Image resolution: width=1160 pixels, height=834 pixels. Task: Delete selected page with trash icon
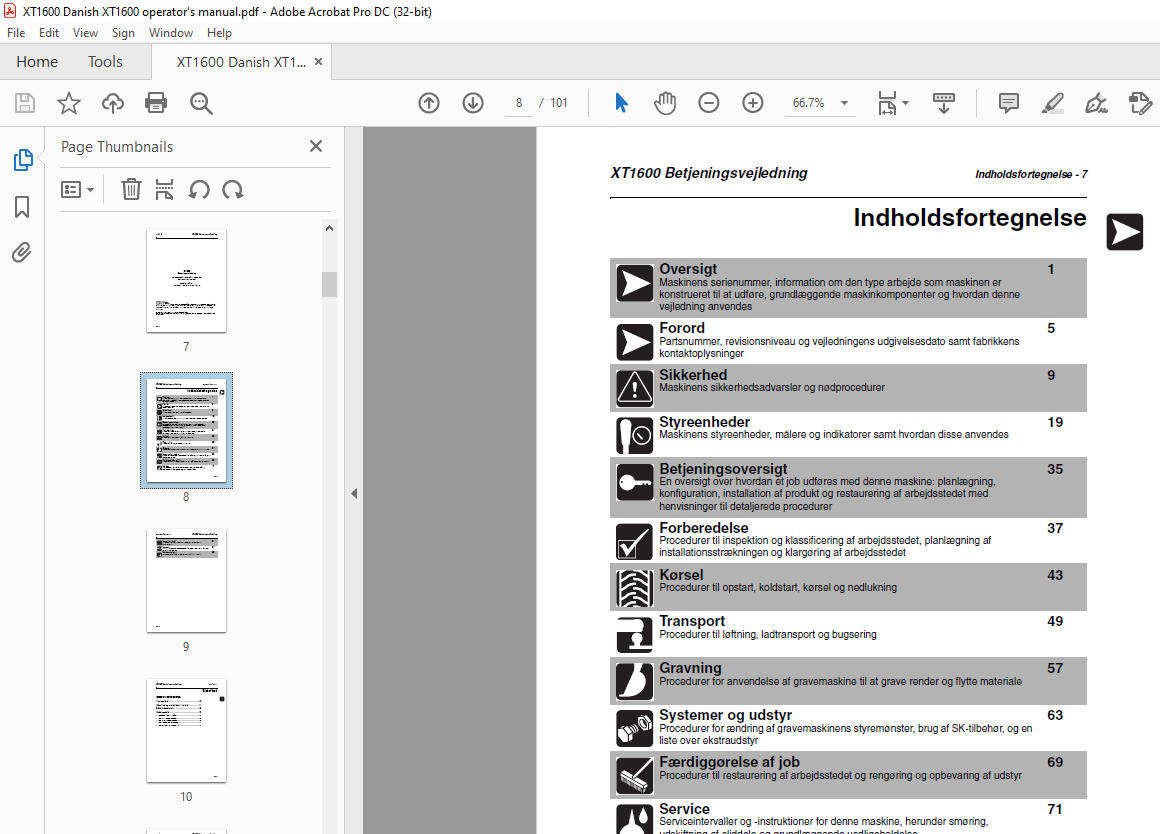131,189
